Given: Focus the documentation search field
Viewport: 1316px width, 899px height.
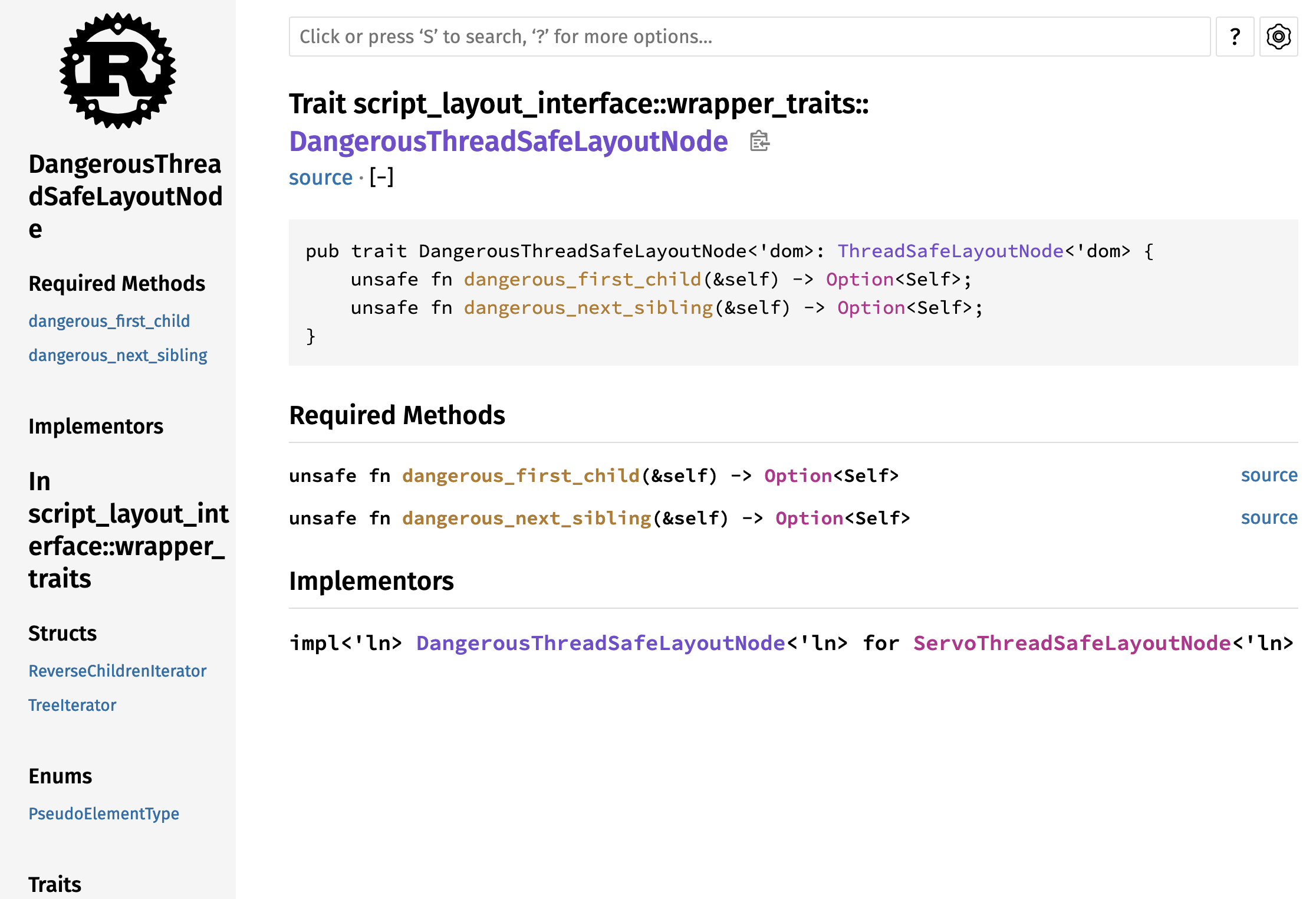Looking at the screenshot, I should coord(749,37).
